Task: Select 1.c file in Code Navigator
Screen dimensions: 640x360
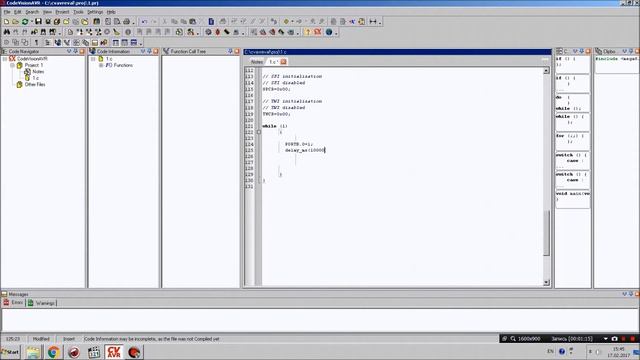Action: point(36,78)
